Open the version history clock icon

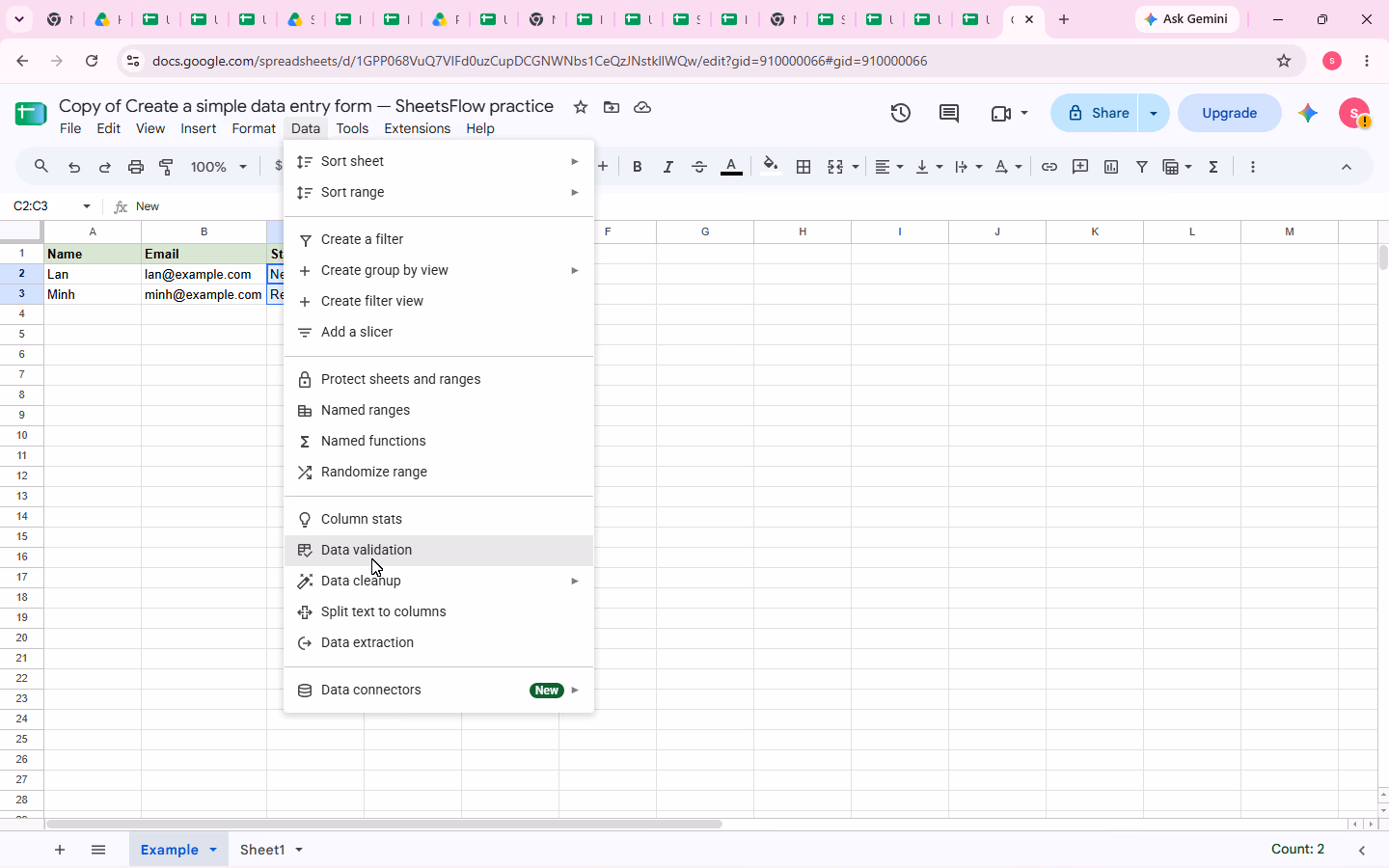click(901, 113)
